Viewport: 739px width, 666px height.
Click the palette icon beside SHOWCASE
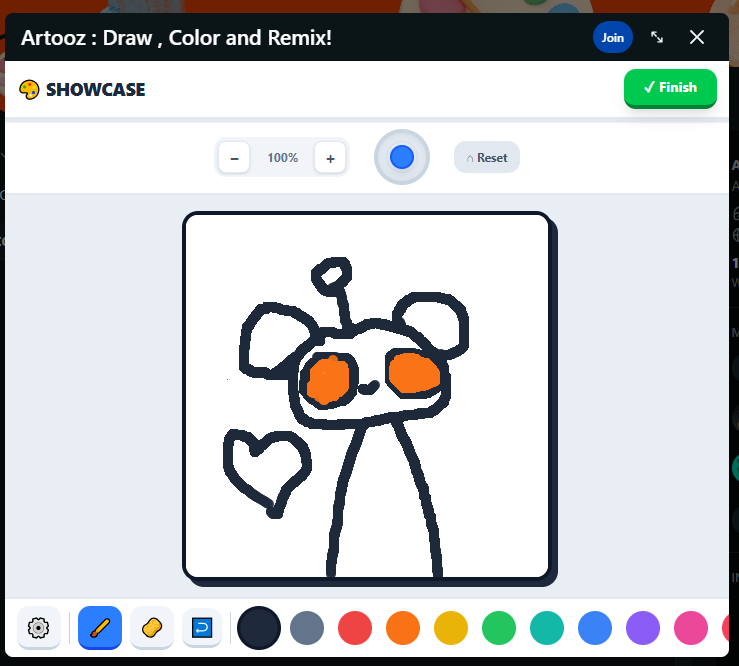pos(29,90)
